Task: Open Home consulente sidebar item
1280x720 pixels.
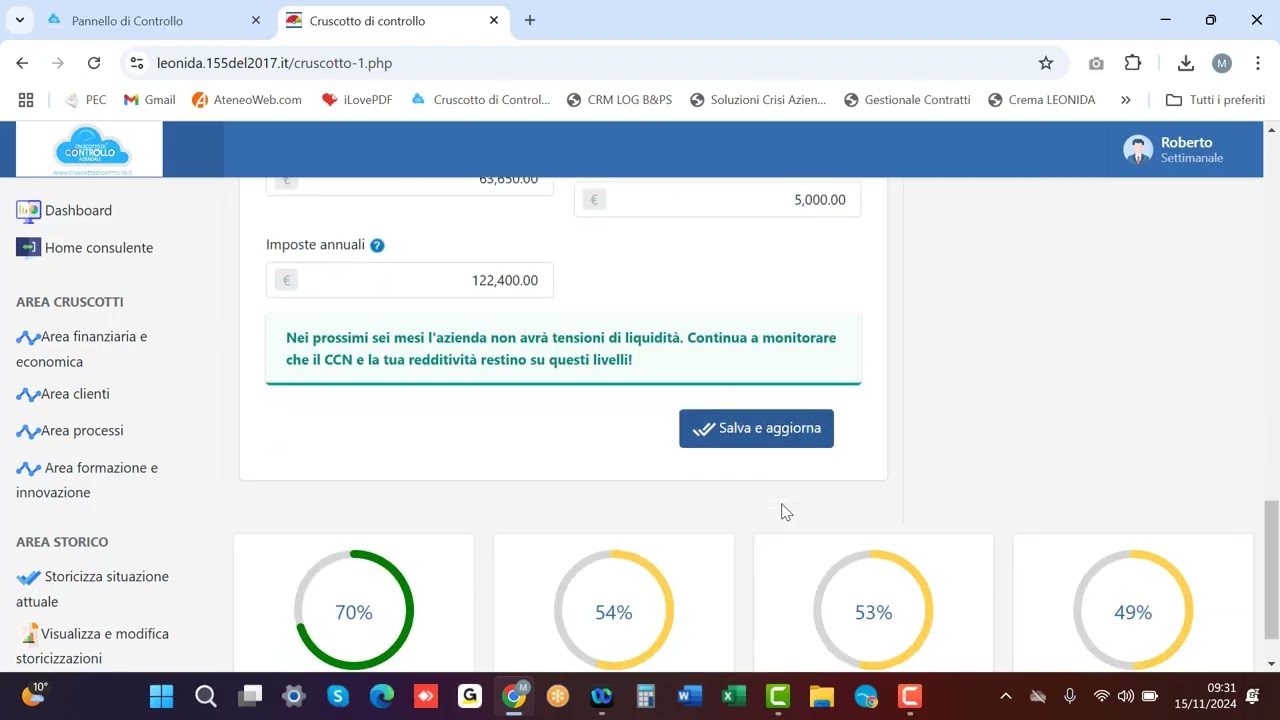Action: (98, 248)
